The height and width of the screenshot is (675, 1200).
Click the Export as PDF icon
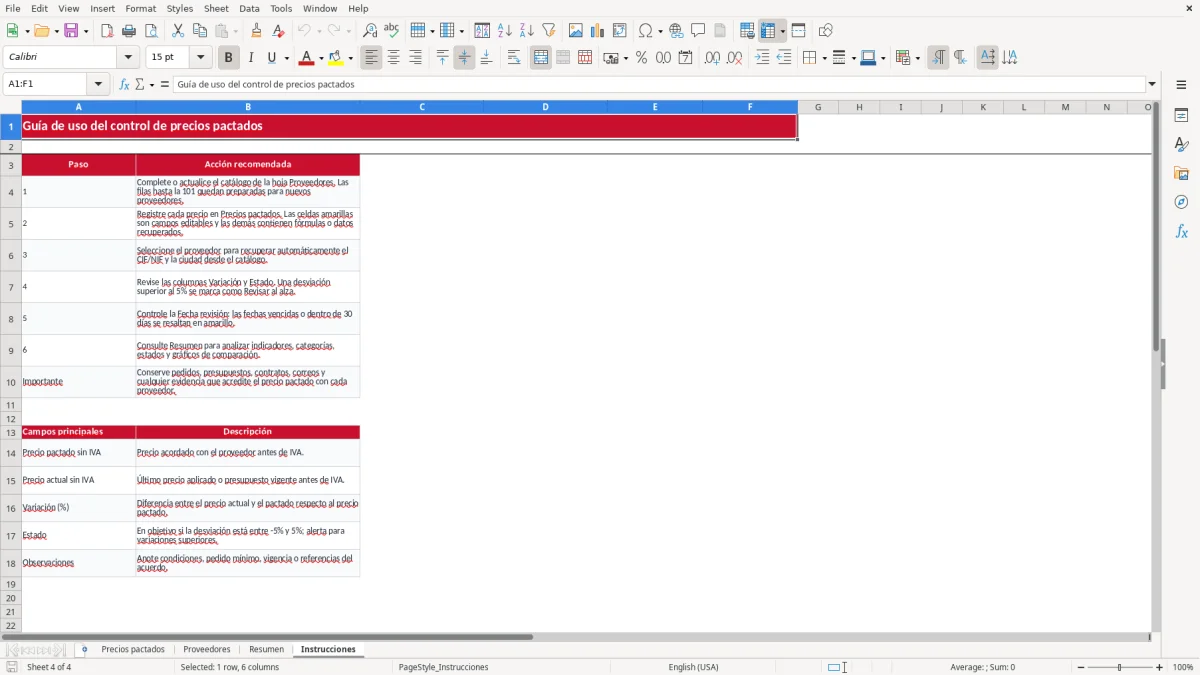pyautogui.click(x=107, y=31)
